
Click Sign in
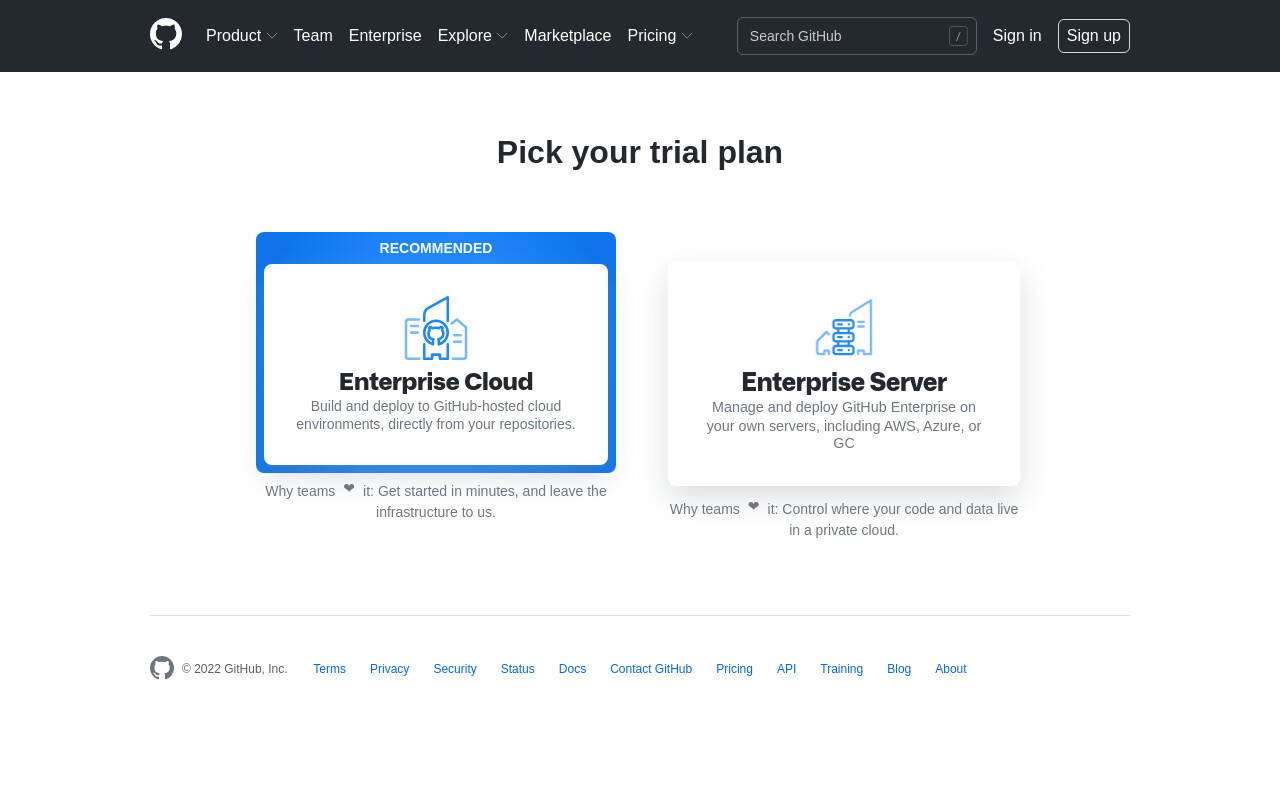(1017, 36)
